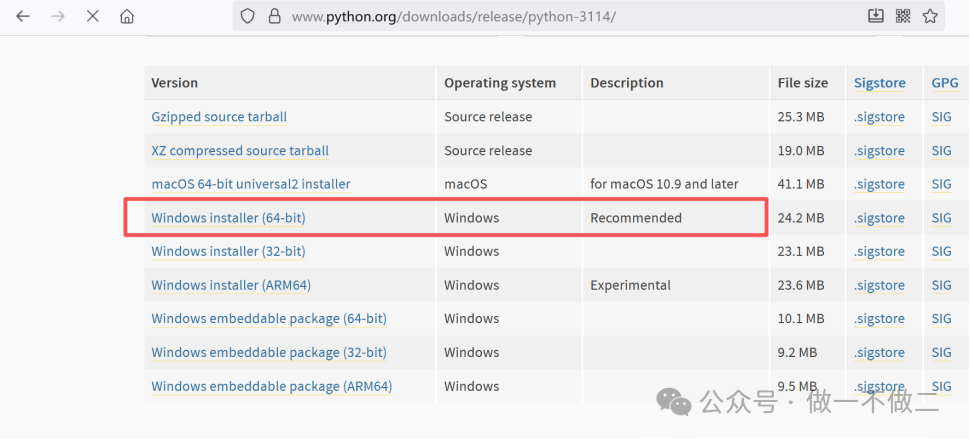Viewport: 970px width, 440px height.
Task: Download Windows embeddable package (ARM64)
Action: pos(272,386)
